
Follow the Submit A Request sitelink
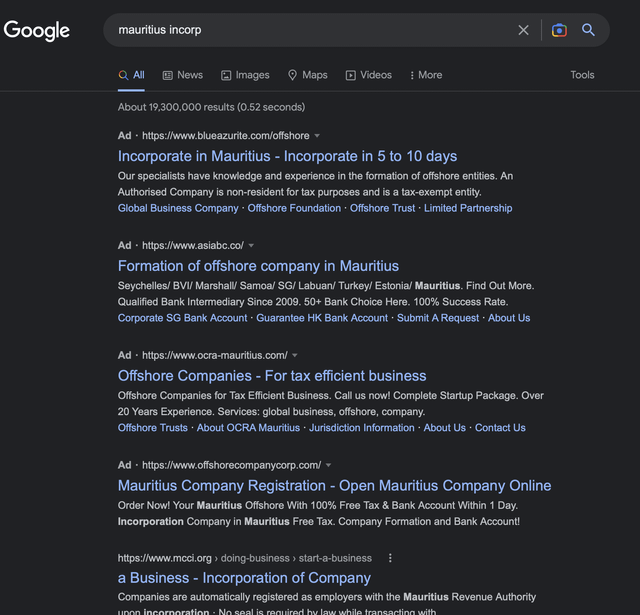pyautogui.click(x=438, y=318)
